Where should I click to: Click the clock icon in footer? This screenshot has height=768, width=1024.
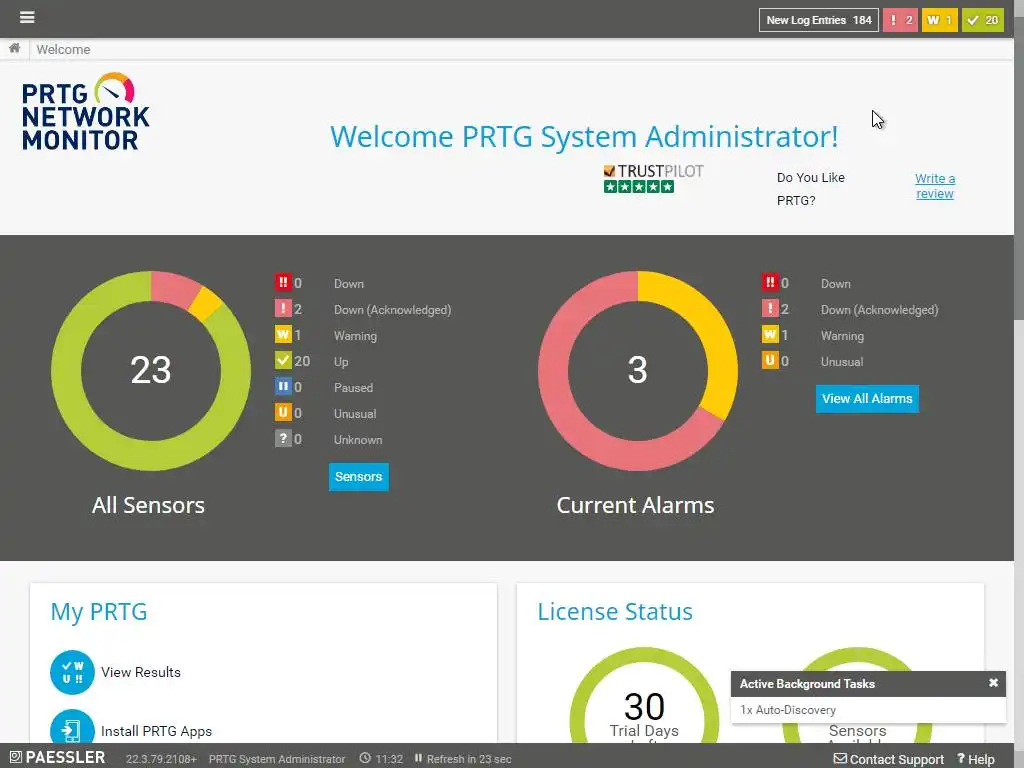pyautogui.click(x=365, y=759)
